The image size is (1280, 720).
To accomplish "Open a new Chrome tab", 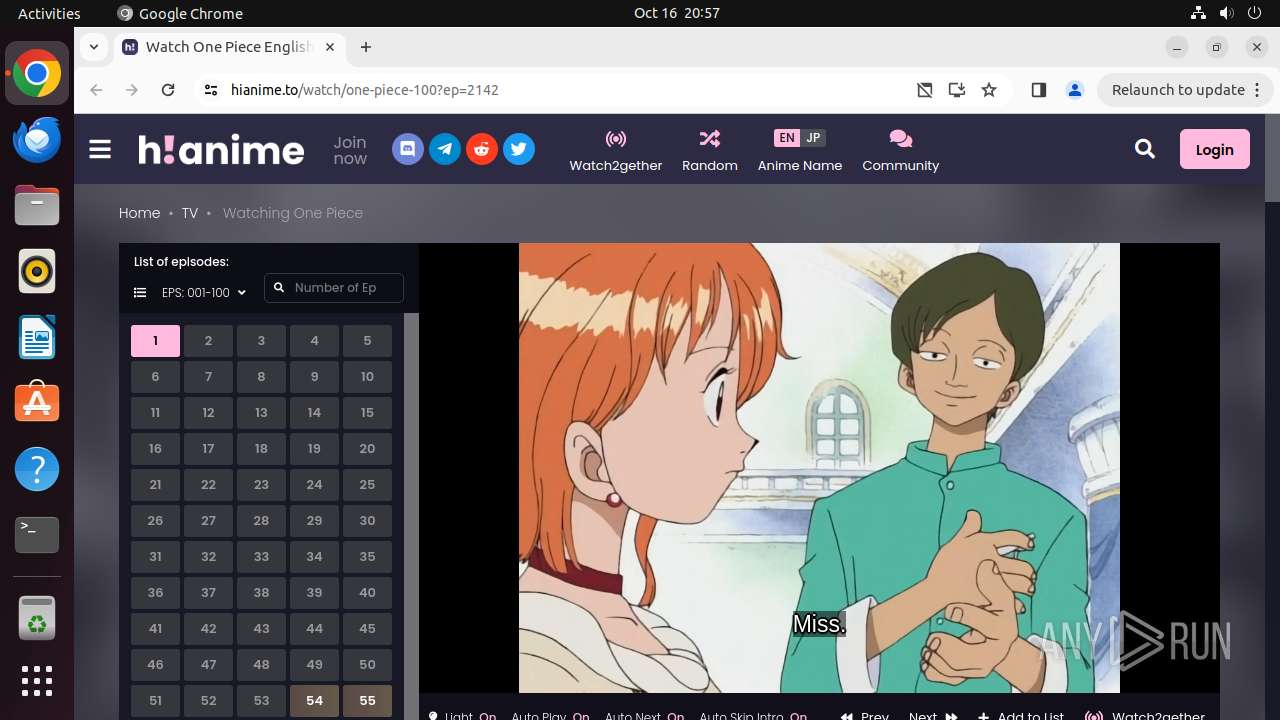I will click(x=366, y=47).
